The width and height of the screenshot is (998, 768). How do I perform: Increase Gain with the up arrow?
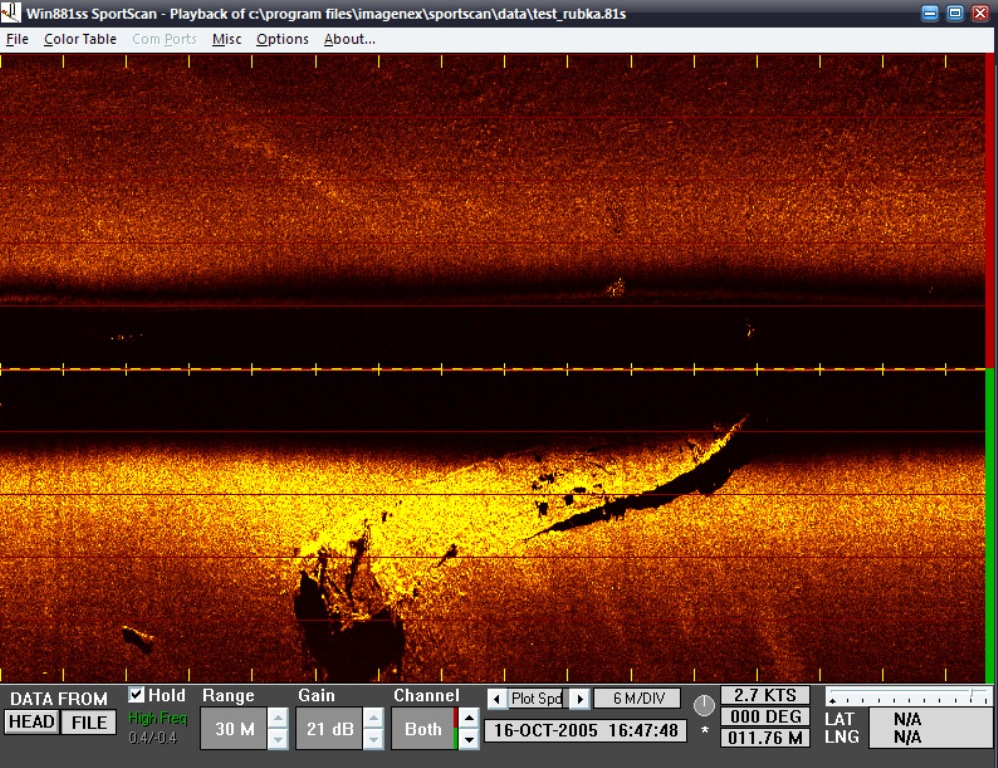[373, 718]
